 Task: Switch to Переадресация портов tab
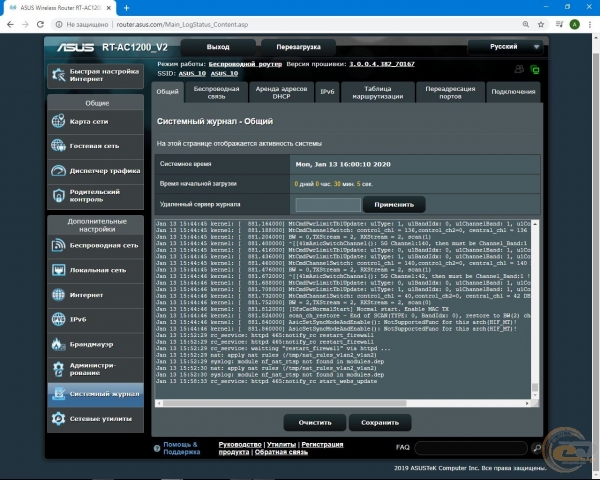point(450,92)
